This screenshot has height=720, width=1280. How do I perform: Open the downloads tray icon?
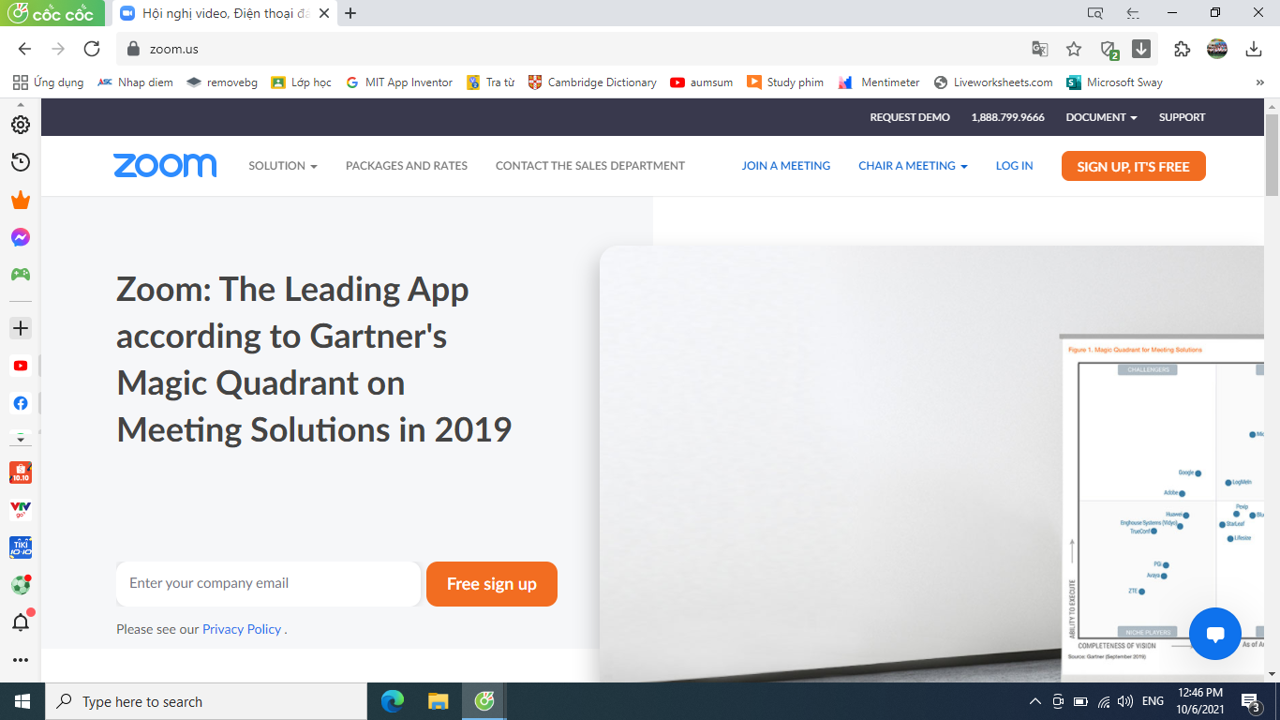(x=1253, y=49)
